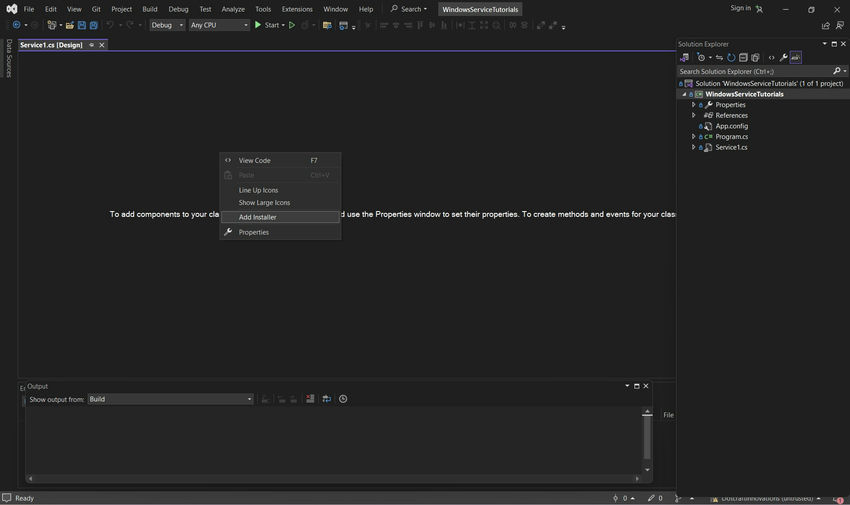Image resolution: width=850 pixels, height=505 pixels.
Task: Save the current file with the disk icon
Action: [x=82, y=25]
